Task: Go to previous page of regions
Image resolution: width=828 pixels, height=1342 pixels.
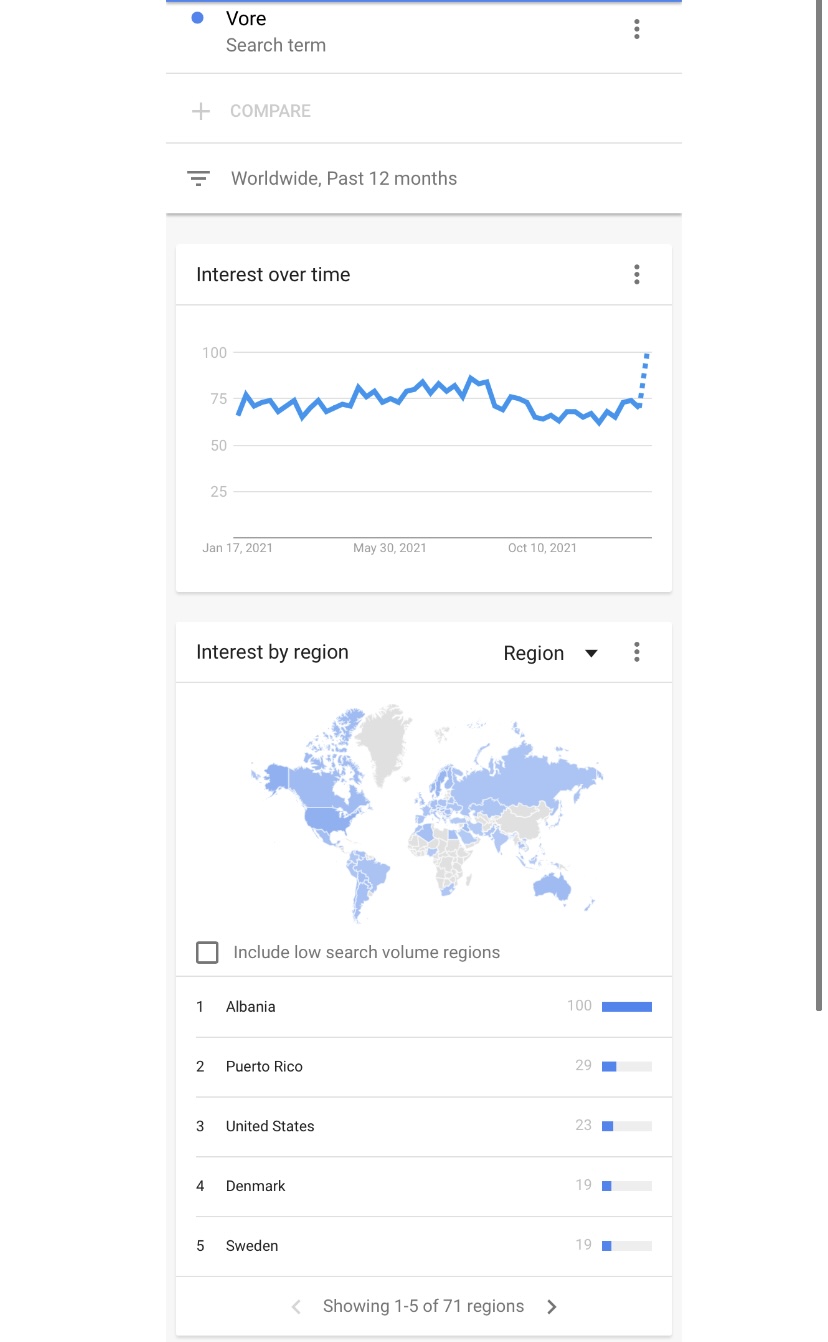Action: pyautogui.click(x=296, y=1306)
